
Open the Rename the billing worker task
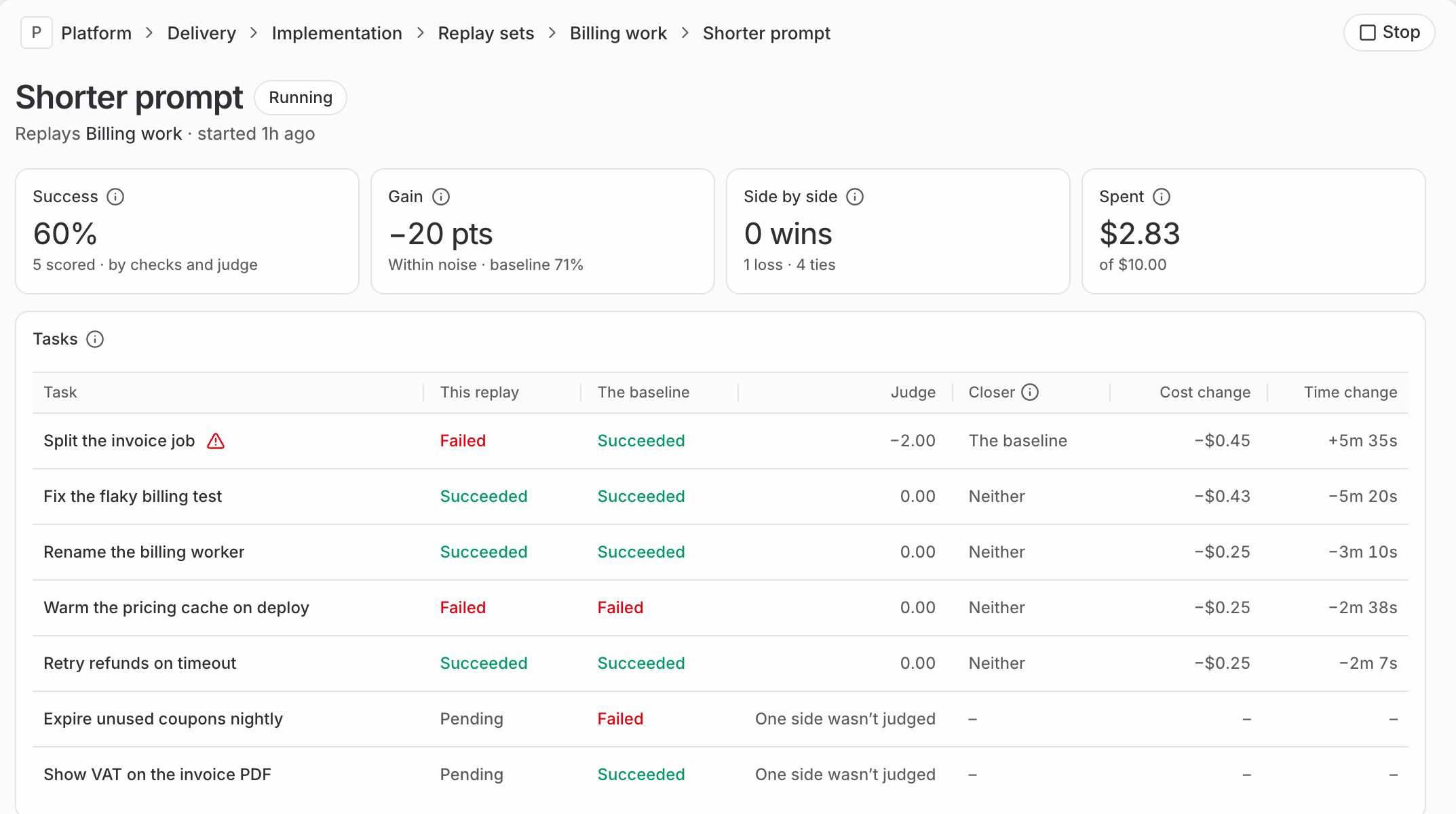coord(144,552)
